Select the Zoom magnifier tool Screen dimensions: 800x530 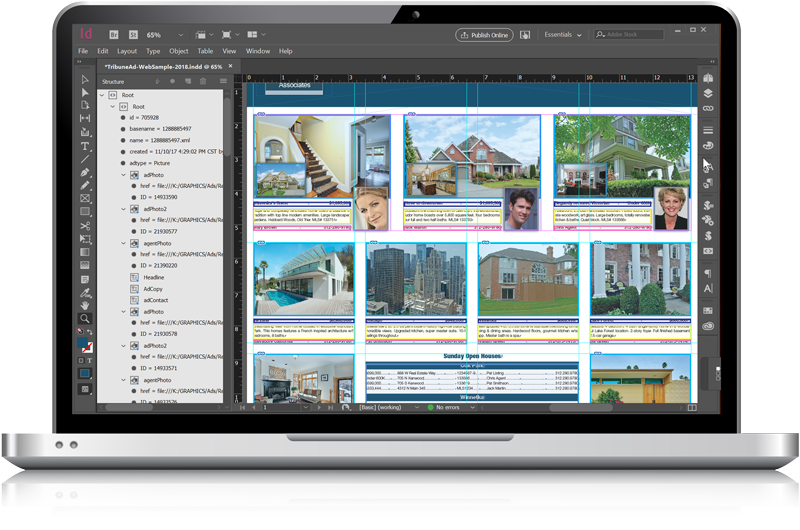85,319
